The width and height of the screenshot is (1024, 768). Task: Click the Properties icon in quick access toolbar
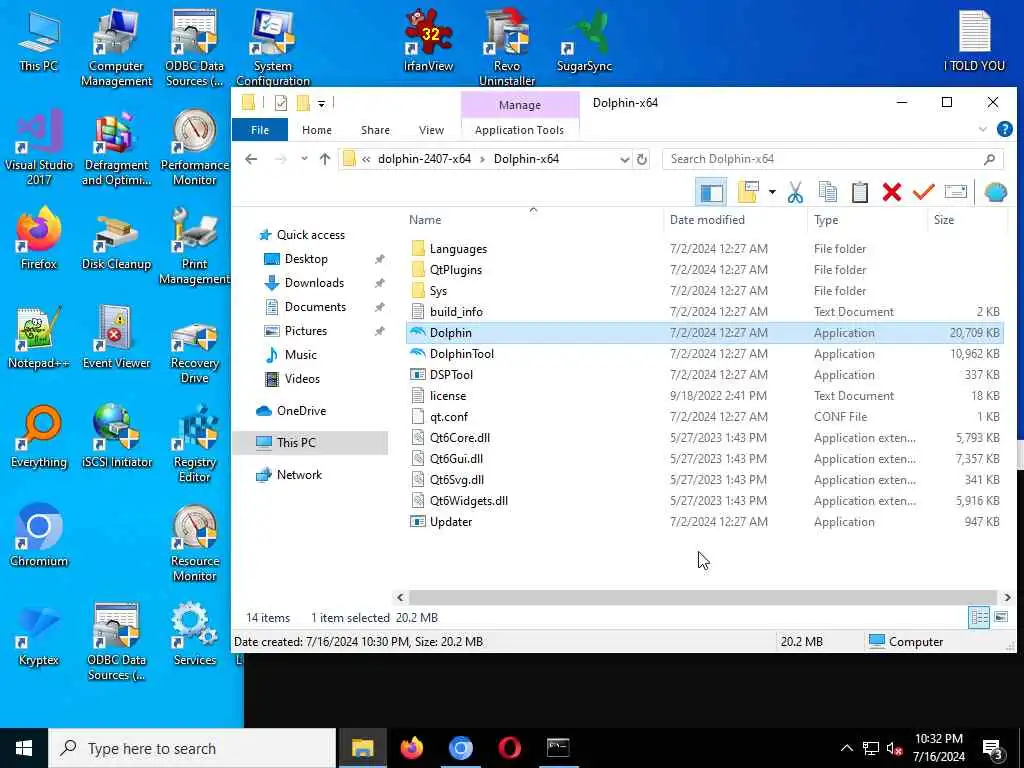pyautogui.click(x=281, y=103)
